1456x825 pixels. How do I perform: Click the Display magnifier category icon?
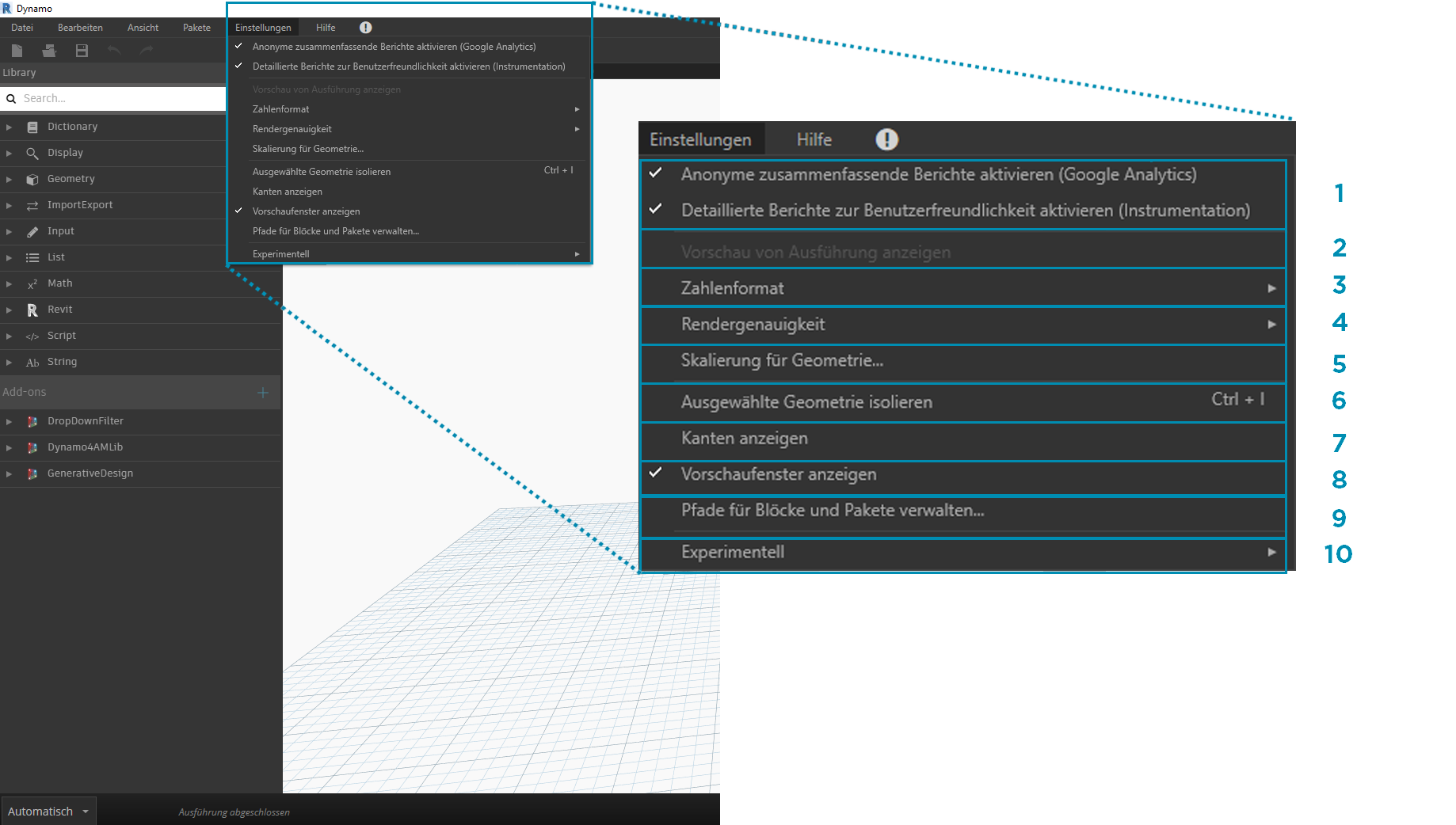(32, 153)
